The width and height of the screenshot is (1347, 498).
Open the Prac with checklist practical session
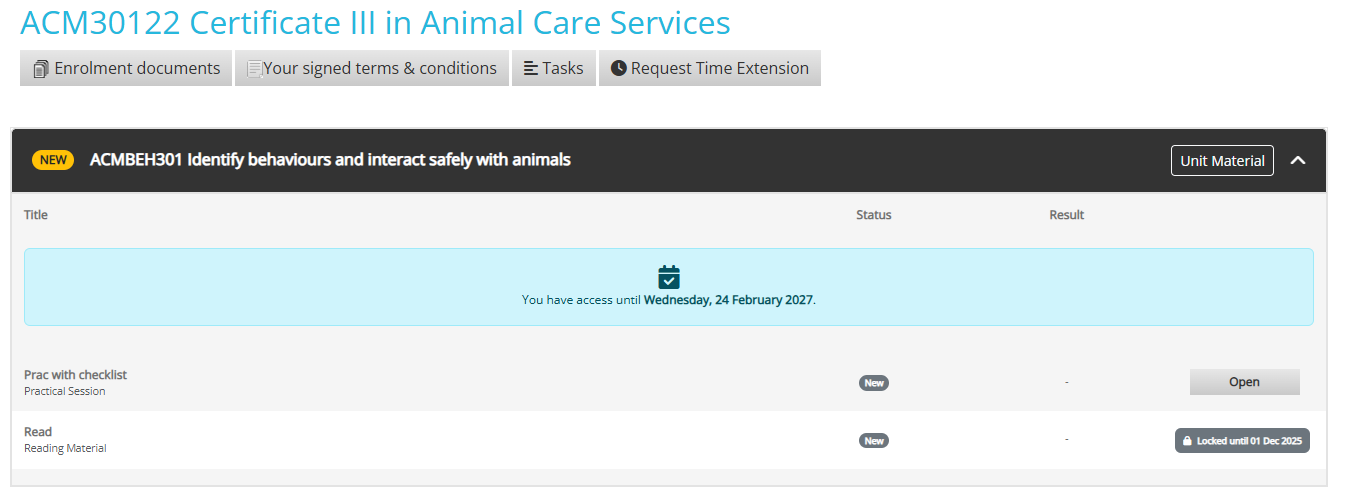[1244, 382]
